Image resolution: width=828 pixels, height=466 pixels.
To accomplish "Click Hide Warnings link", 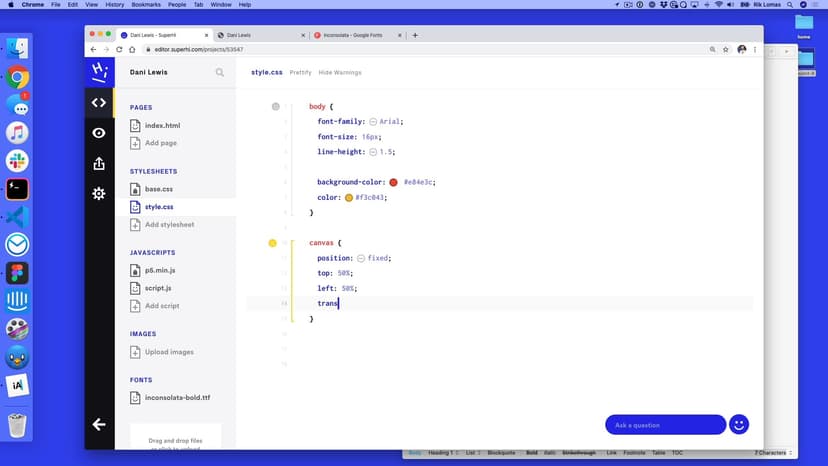I will pyautogui.click(x=340, y=73).
